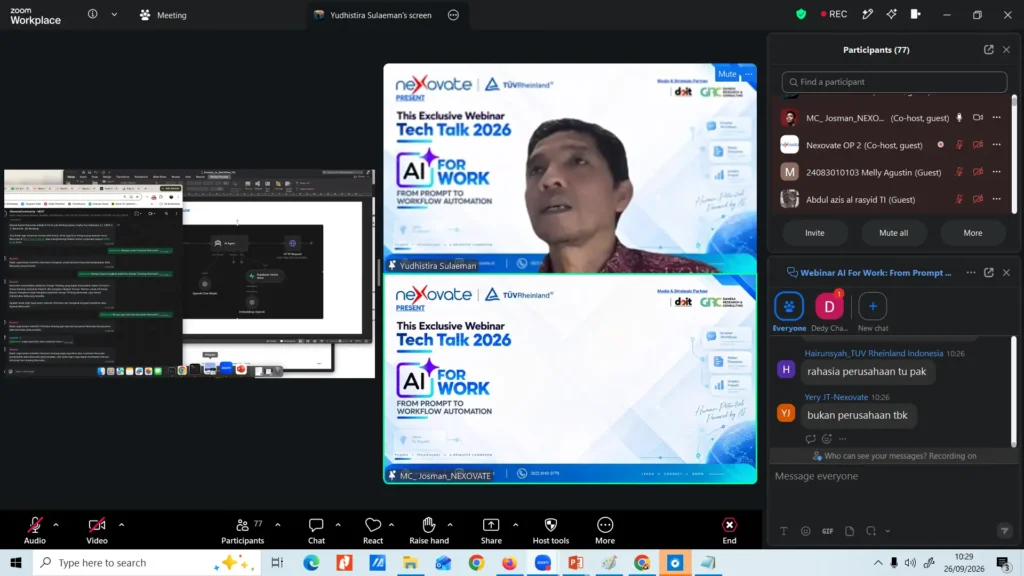Viewport: 1024px width, 576px height.
Task: Toggle MC_Josman_NEXO camera in participants list
Action: (978, 118)
